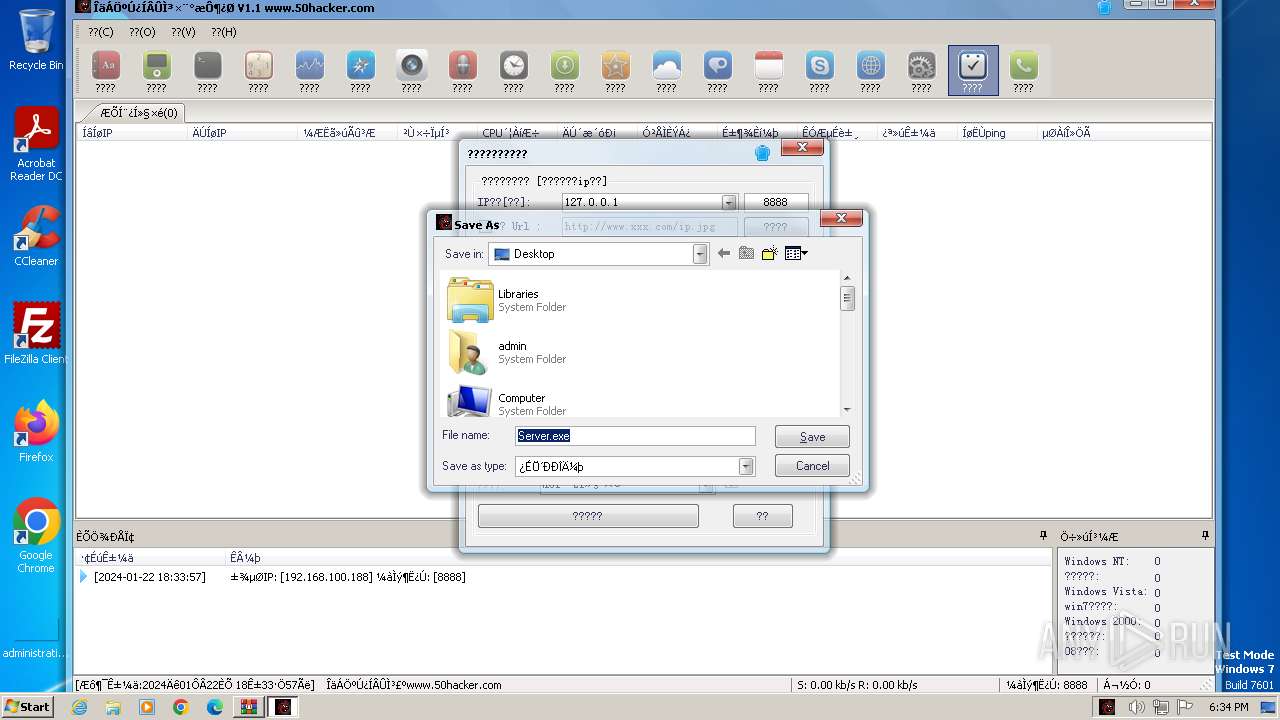Expand the 127.0.0.1 IP dropdown arrow
This screenshot has width=1280, height=720.
(x=729, y=202)
